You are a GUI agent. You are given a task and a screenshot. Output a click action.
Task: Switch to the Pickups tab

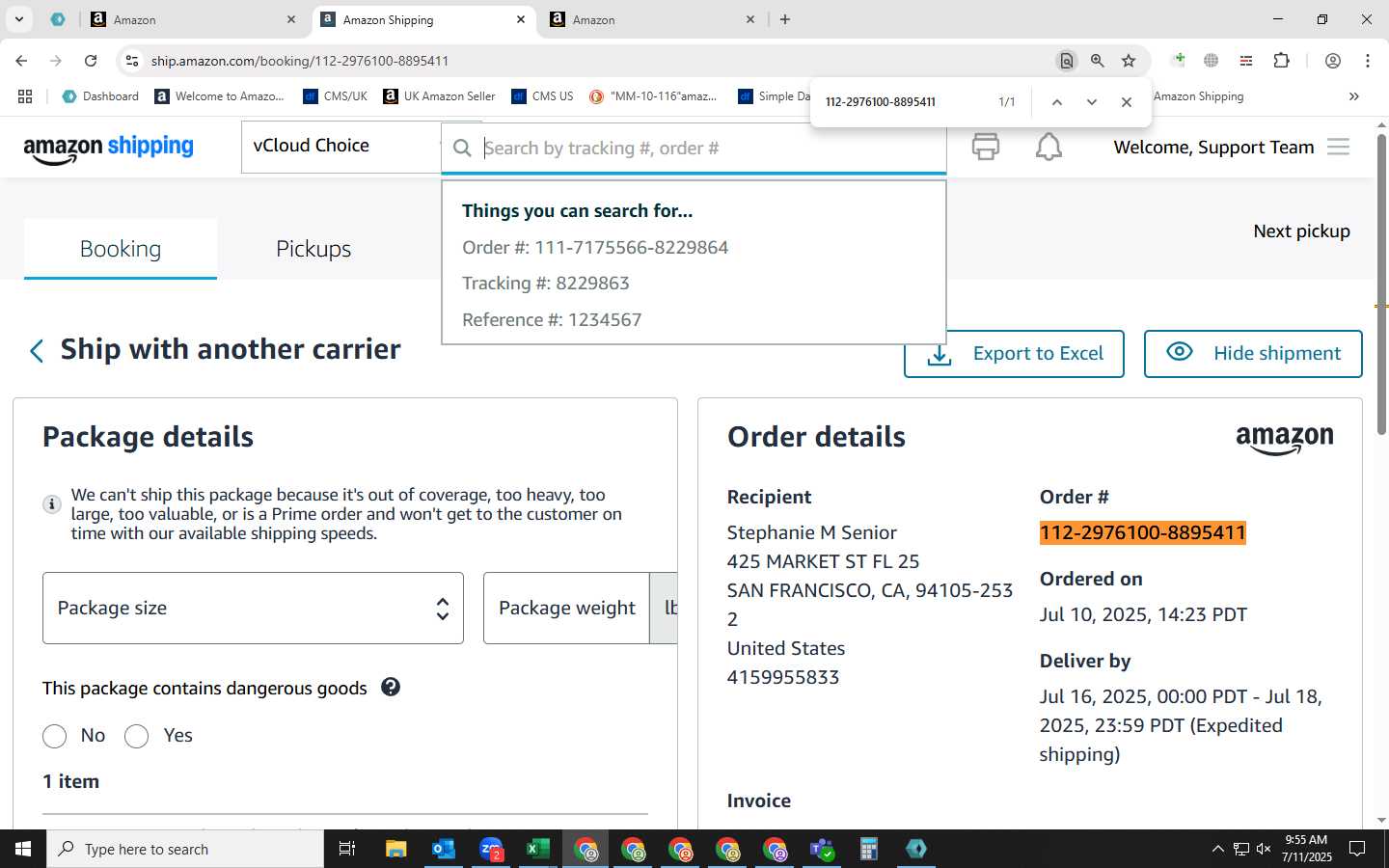313,249
